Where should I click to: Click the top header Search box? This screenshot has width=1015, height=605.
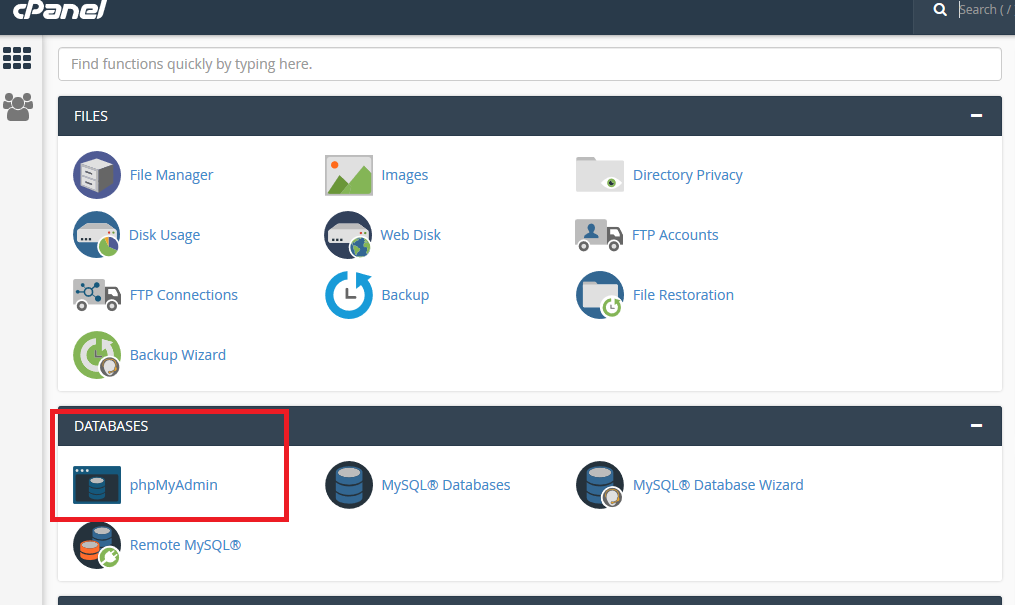tap(980, 10)
